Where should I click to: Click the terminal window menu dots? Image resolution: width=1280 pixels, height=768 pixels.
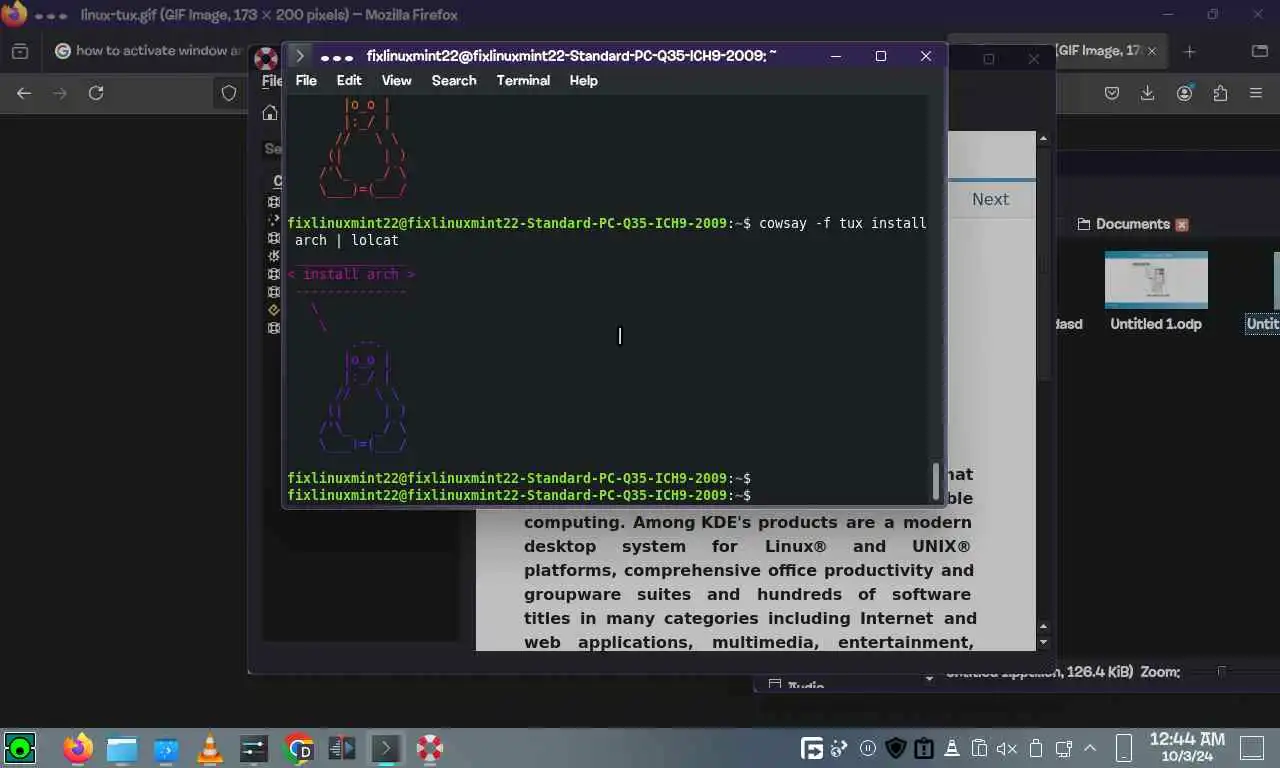click(x=337, y=57)
